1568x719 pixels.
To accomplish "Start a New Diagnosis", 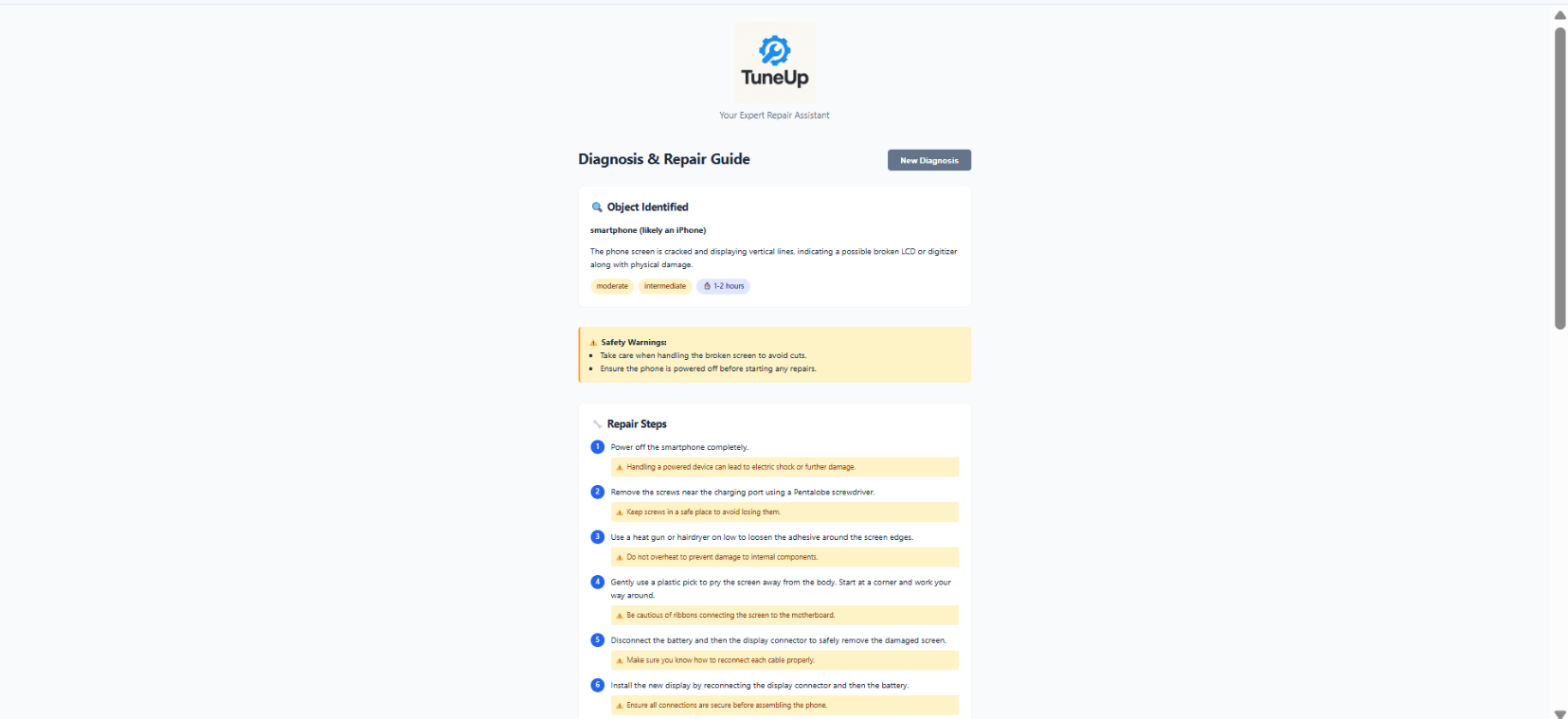I will tap(928, 160).
